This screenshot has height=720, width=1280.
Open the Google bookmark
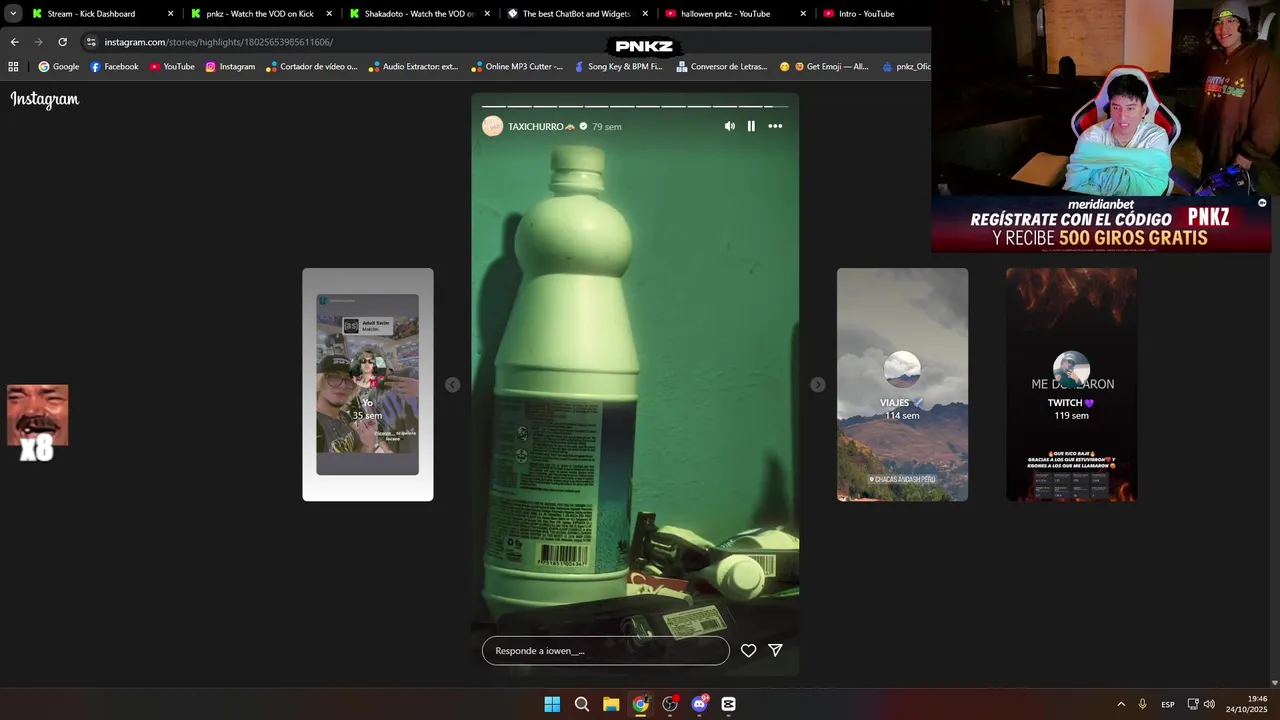(59, 67)
